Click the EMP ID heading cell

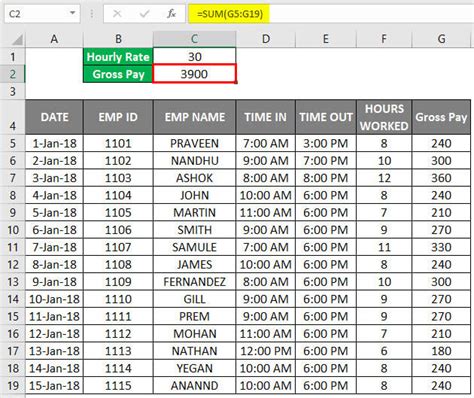[x=118, y=117]
